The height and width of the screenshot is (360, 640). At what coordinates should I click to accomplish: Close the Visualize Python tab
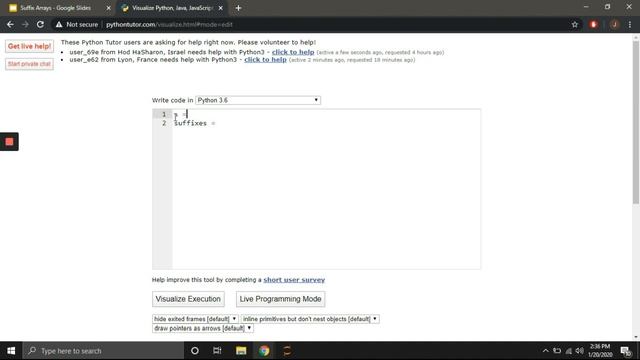coord(221,8)
